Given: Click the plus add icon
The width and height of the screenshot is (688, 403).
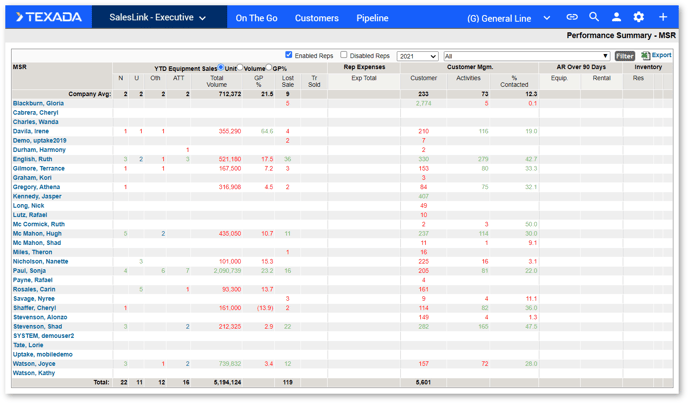Looking at the screenshot, I should click(662, 17).
